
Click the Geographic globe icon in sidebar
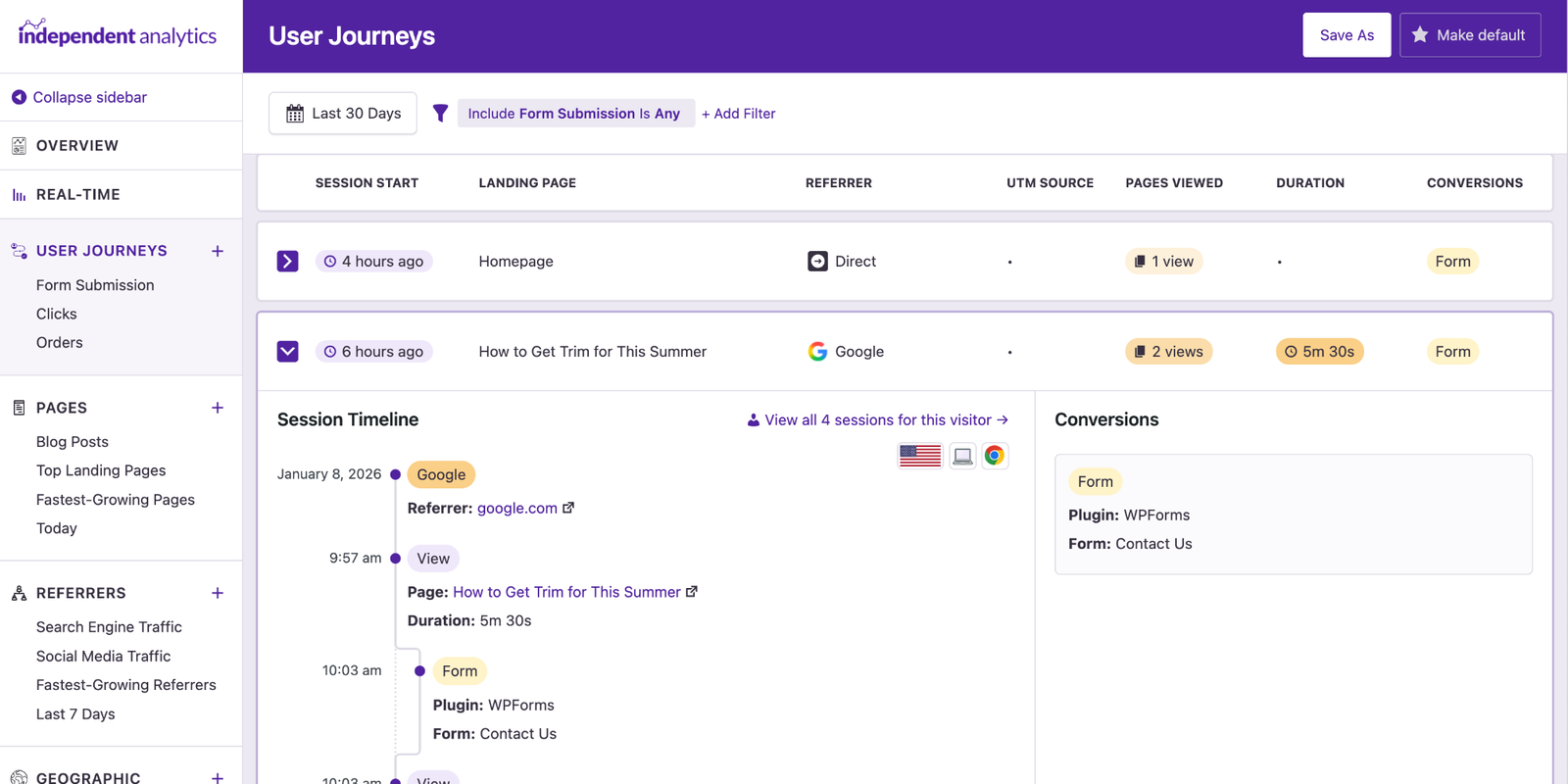(x=19, y=778)
